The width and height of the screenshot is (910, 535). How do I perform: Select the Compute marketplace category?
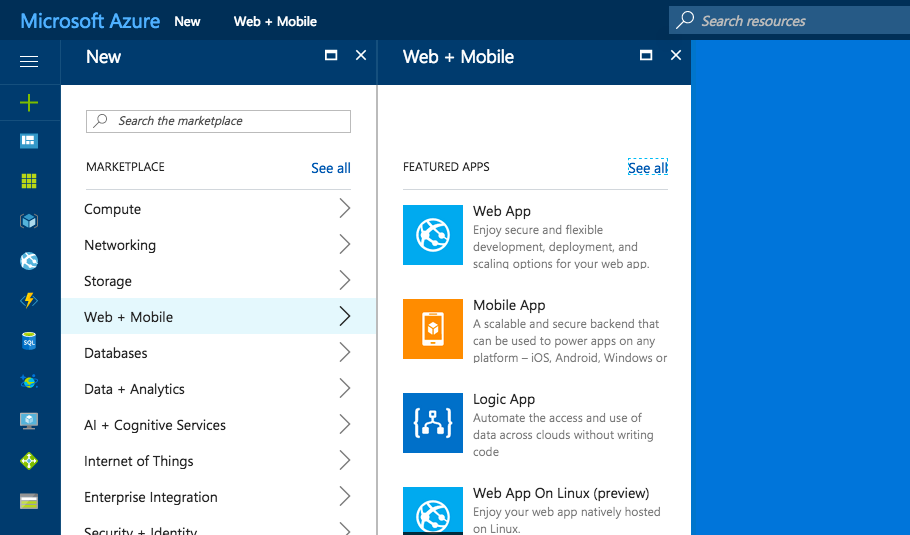pos(218,209)
